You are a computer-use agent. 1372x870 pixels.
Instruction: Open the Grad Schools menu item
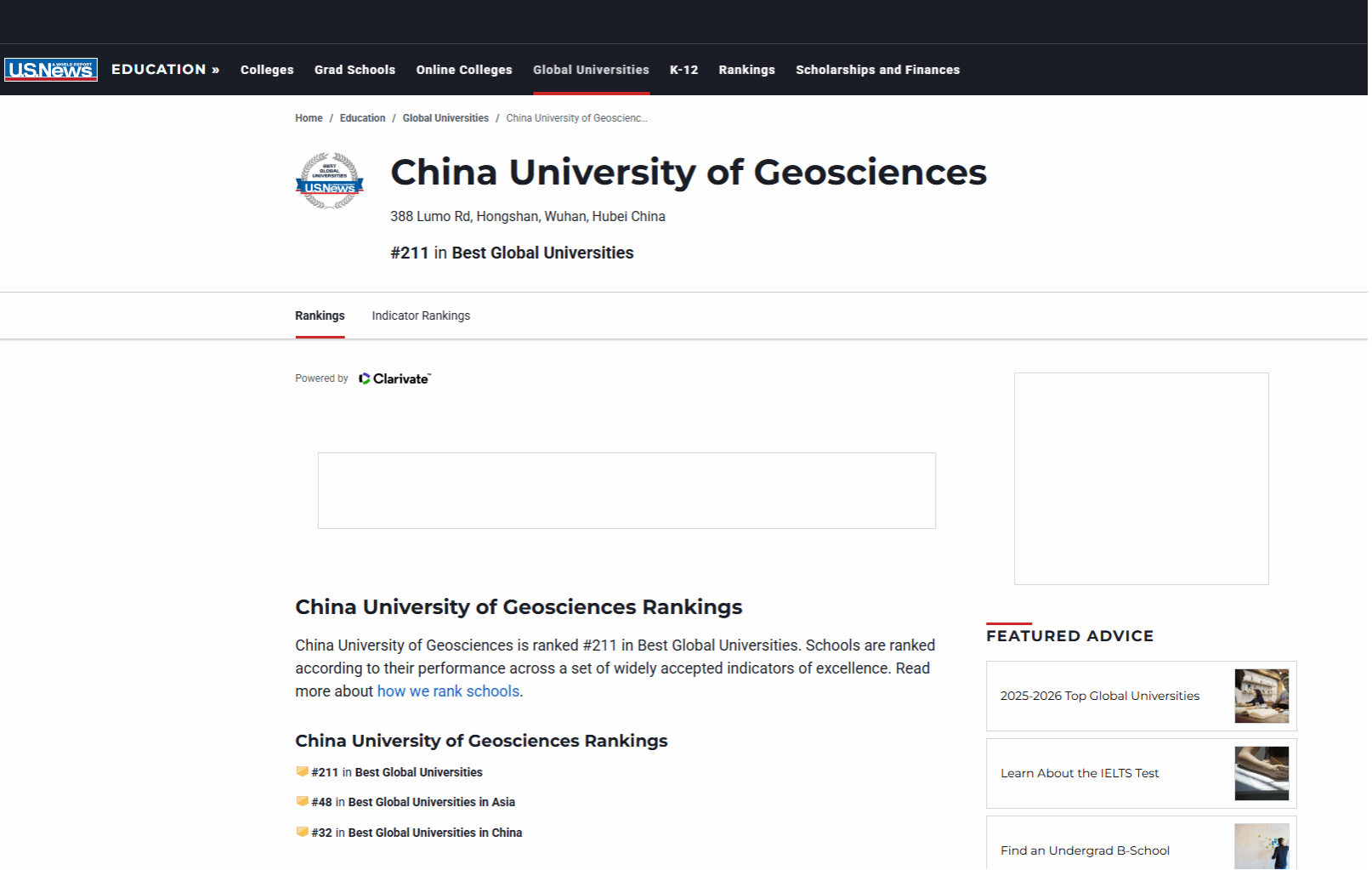354,70
